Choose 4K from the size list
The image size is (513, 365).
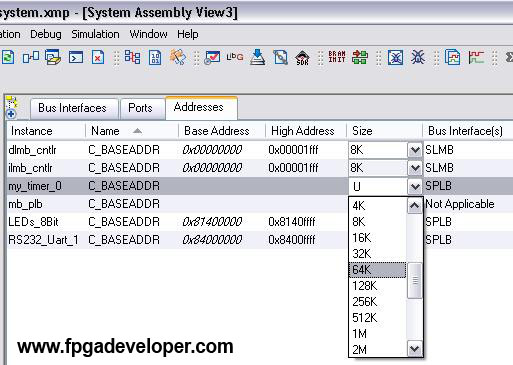[378, 206]
